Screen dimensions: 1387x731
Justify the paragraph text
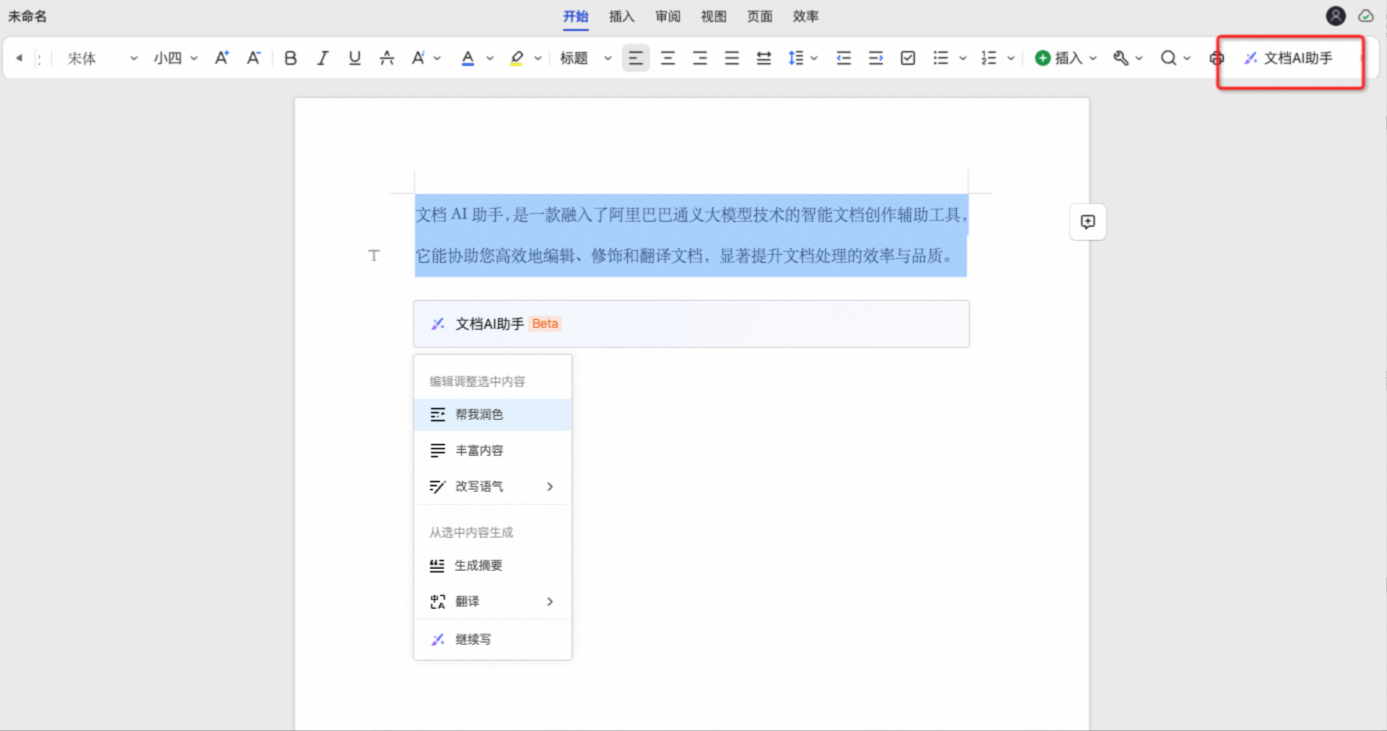click(x=732, y=58)
